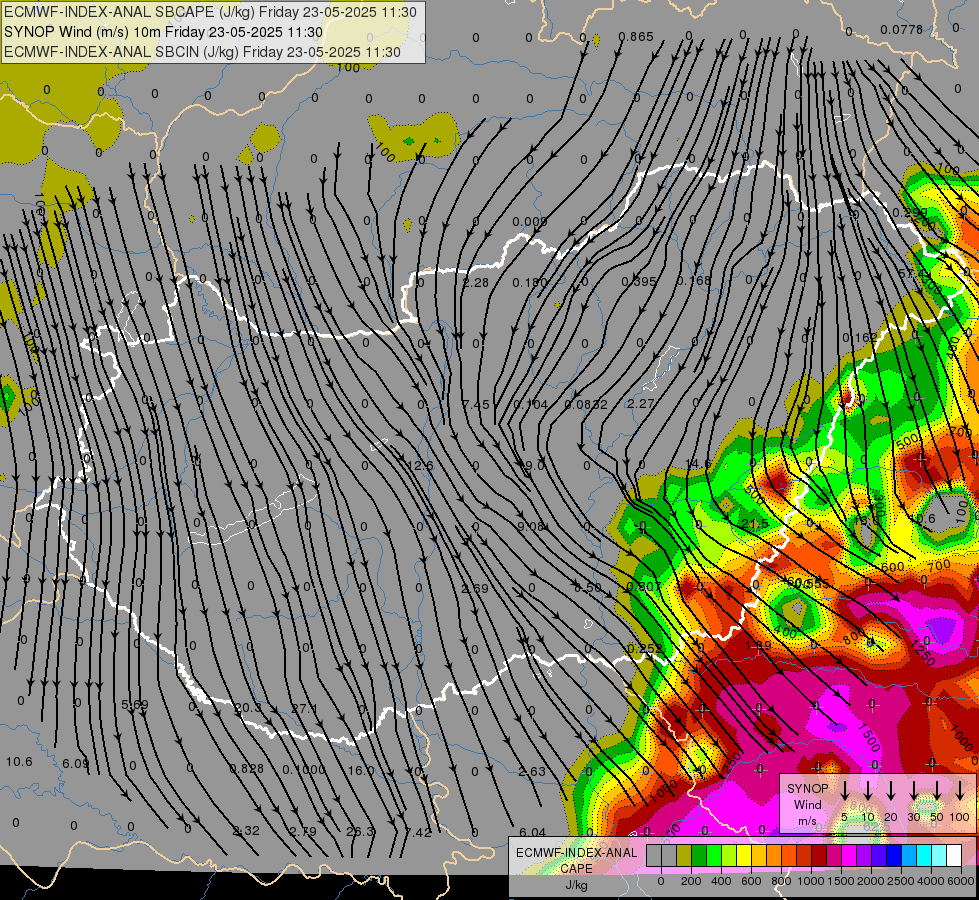Click the map value 5.69
The height and width of the screenshot is (900, 979).
134,705
